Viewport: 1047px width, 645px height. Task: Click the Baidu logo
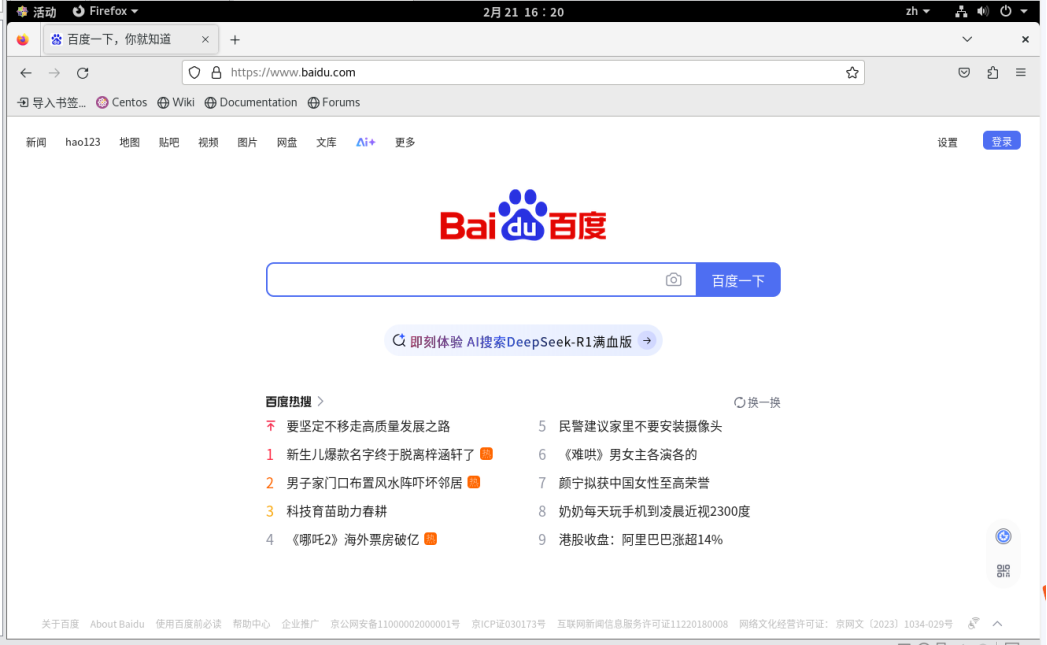(523, 215)
